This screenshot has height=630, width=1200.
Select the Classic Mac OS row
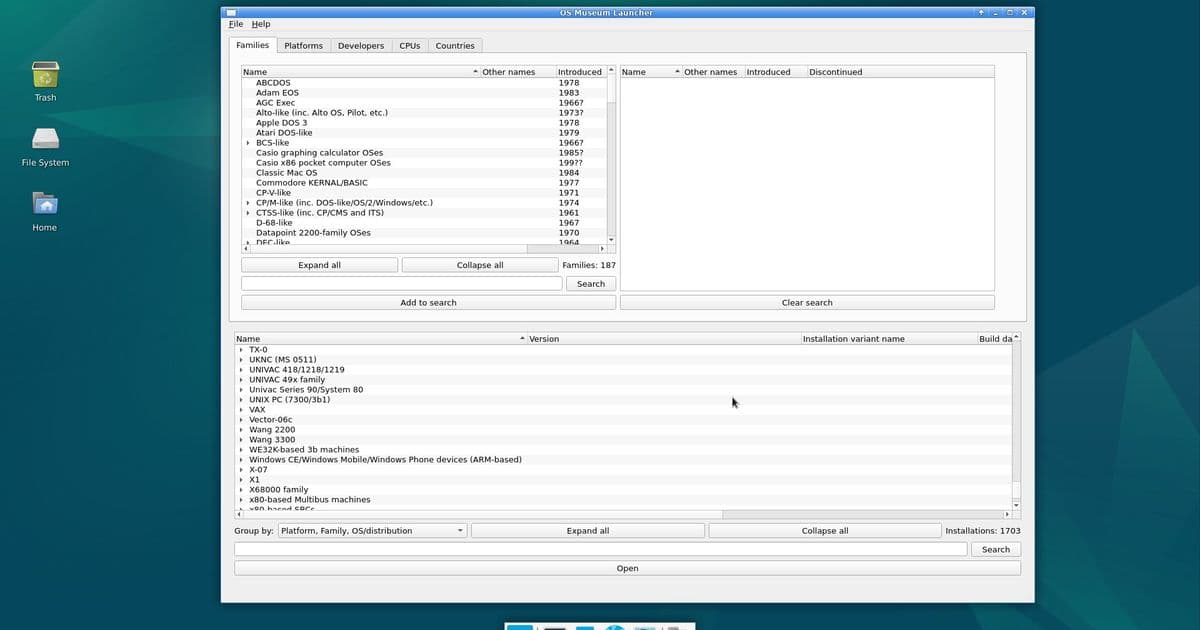424,173
